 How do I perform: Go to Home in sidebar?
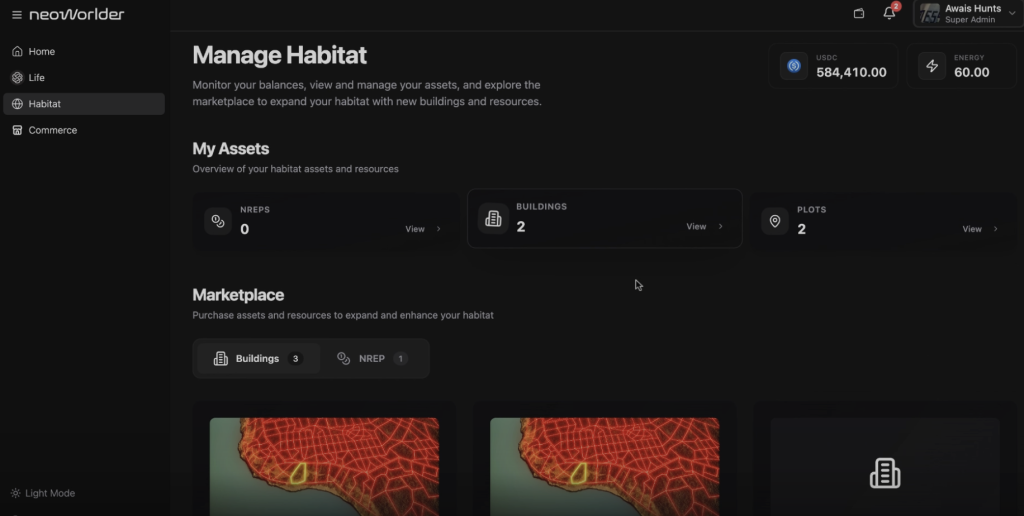[41, 51]
